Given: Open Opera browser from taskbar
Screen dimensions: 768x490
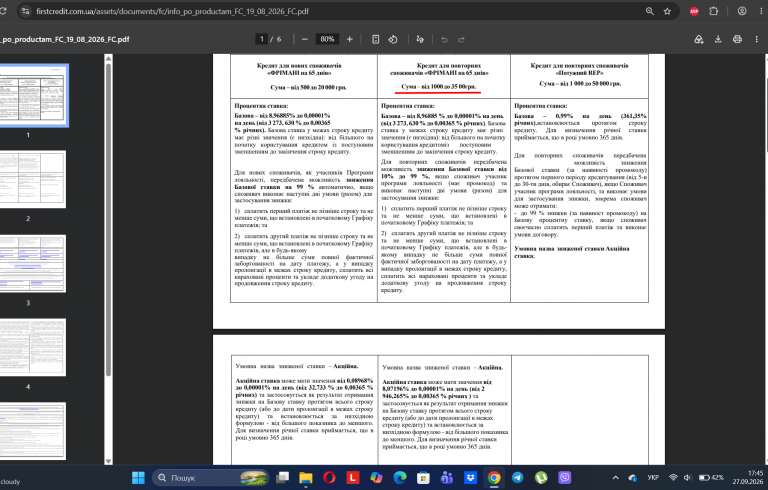Looking at the screenshot, I should point(329,477).
